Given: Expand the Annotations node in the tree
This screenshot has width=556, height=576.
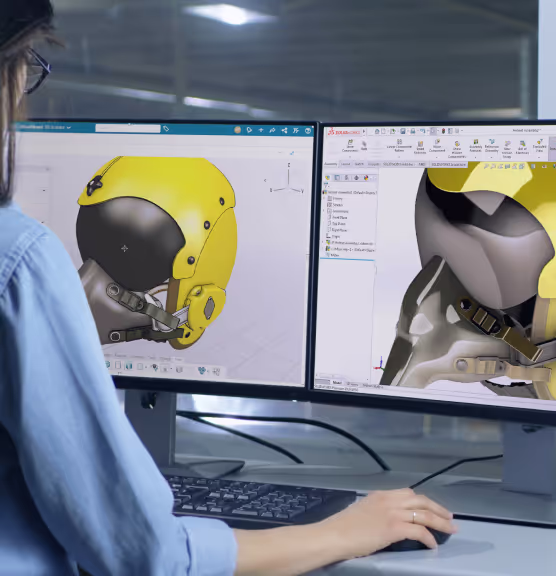Looking at the screenshot, I should (x=324, y=211).
